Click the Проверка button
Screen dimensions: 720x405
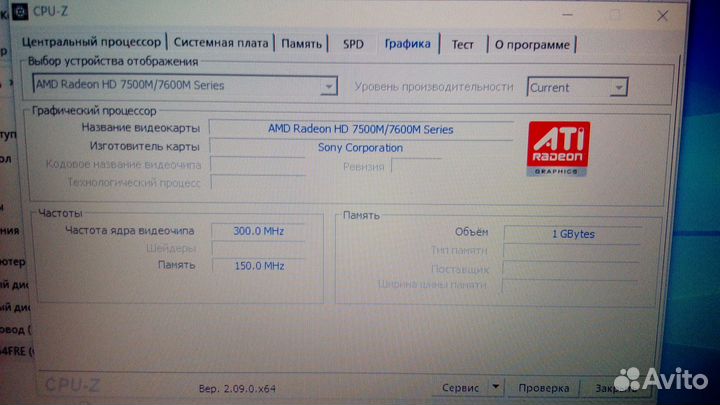click(x=543, y=388)
